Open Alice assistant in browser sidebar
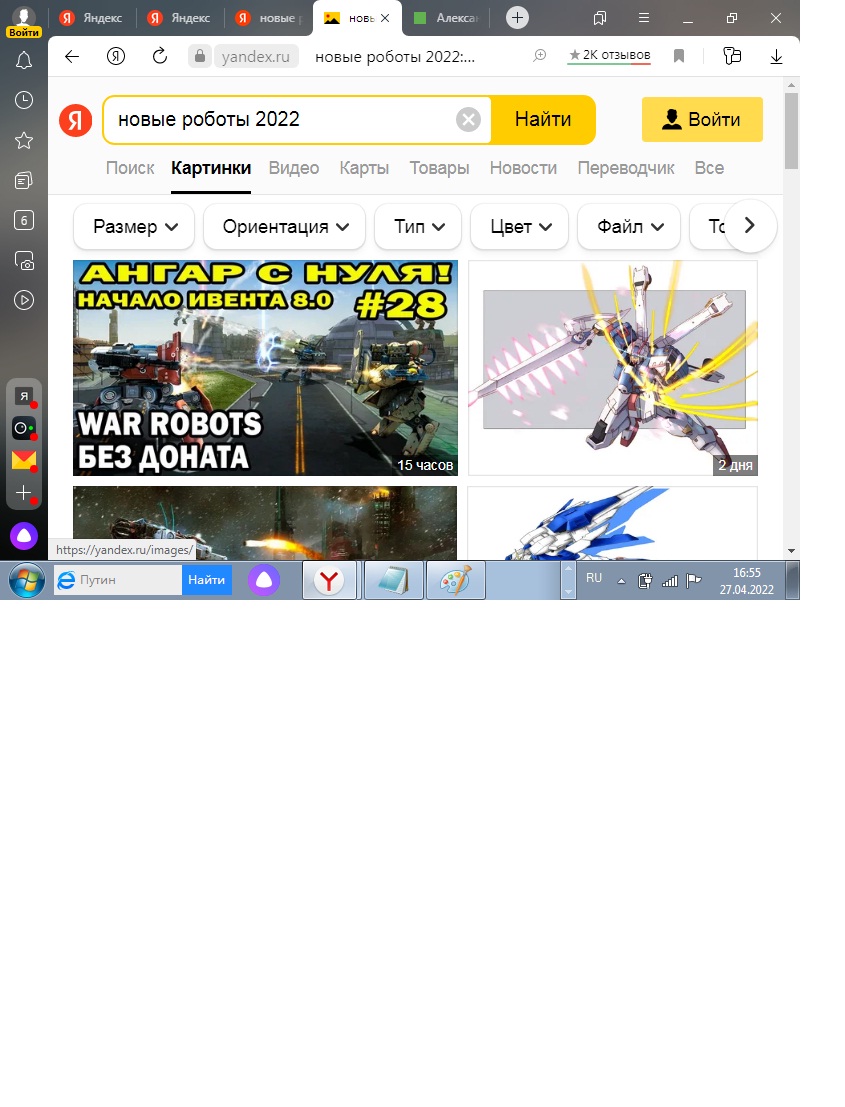 (24, 537)
